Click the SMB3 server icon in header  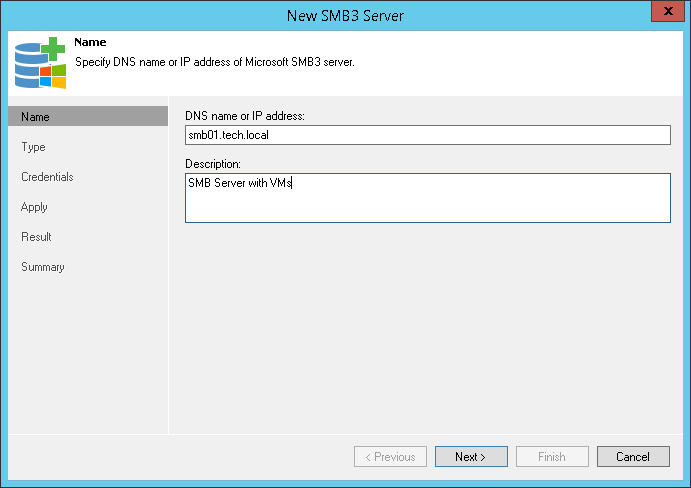click(39, 62)
